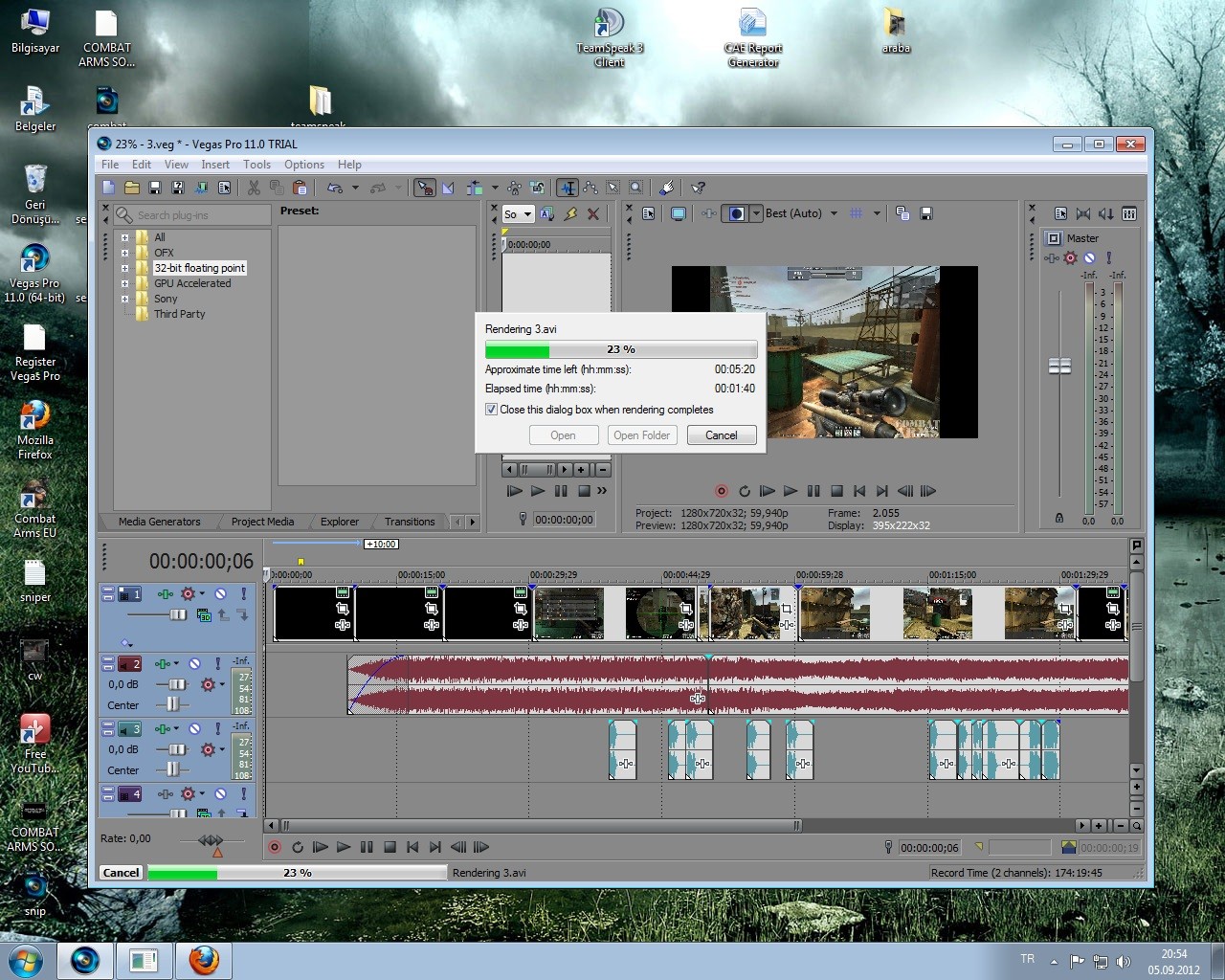Screen dimensions: 1225x980
Task: Click the Cancel button in status bar
Action: click(122, 873)
